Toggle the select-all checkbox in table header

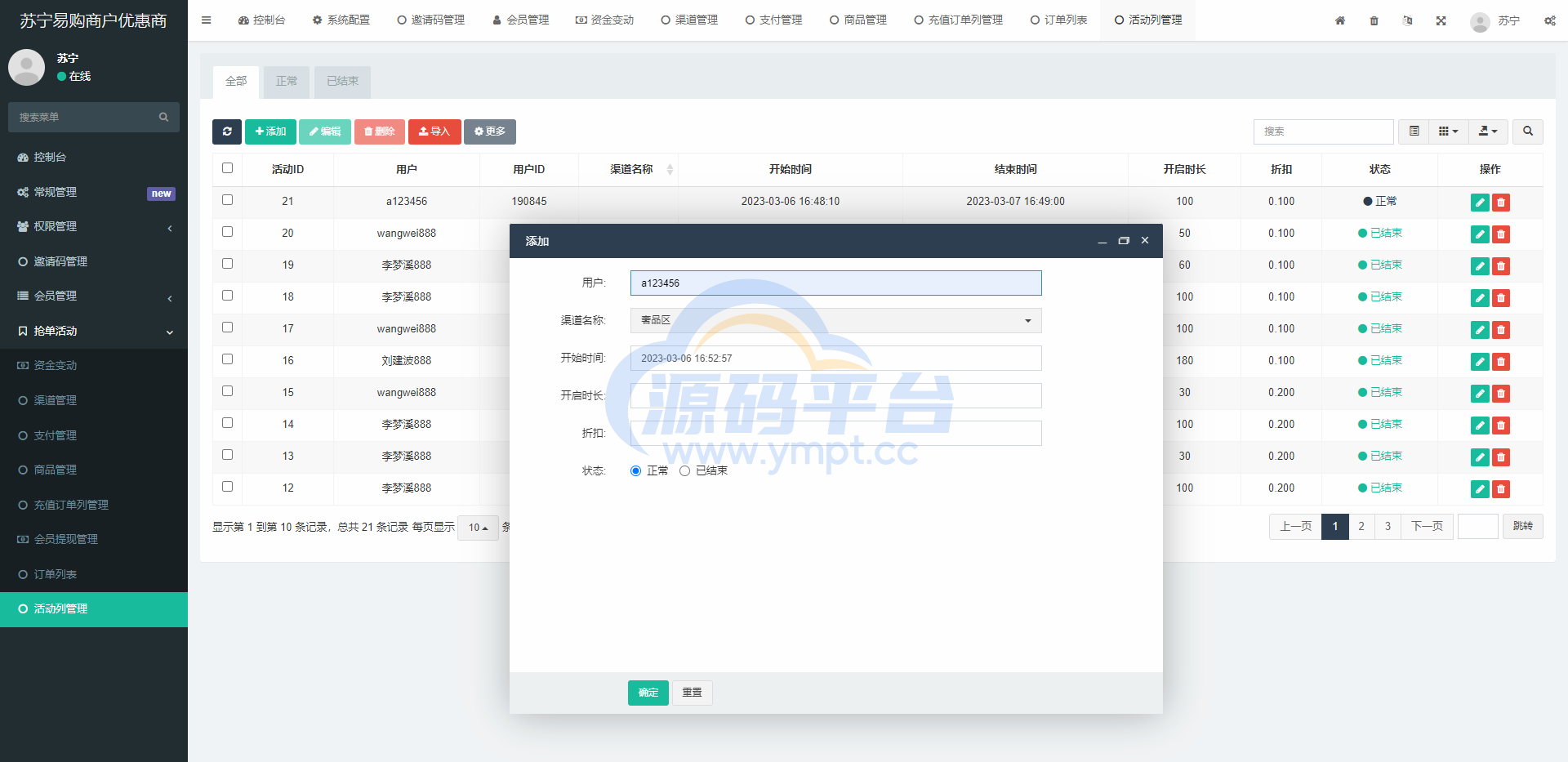(228, 168)
